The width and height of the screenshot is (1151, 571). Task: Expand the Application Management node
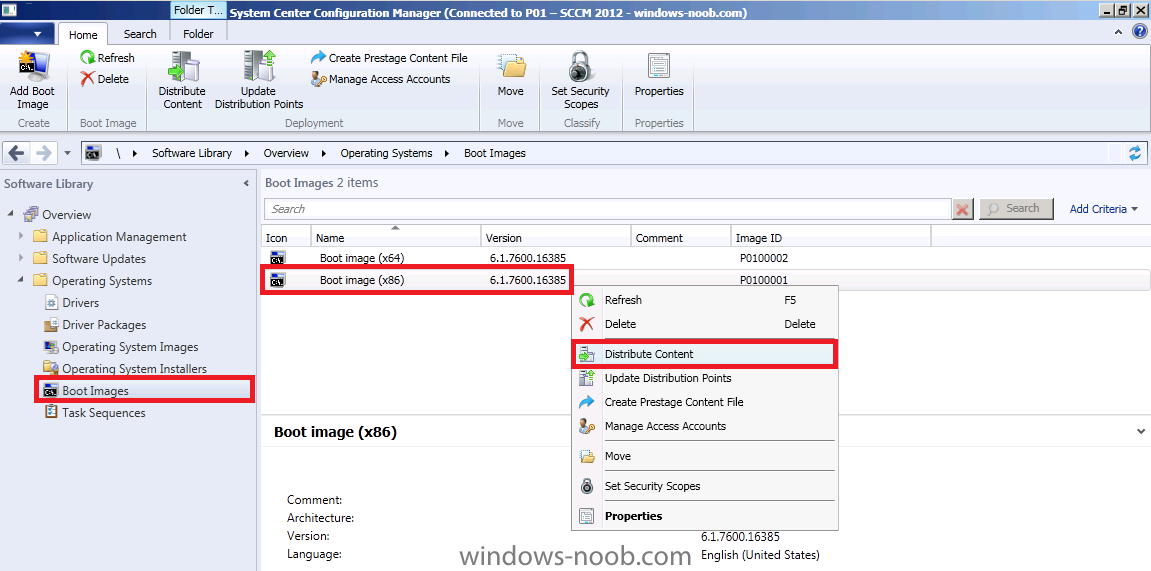tap(21, 236)
